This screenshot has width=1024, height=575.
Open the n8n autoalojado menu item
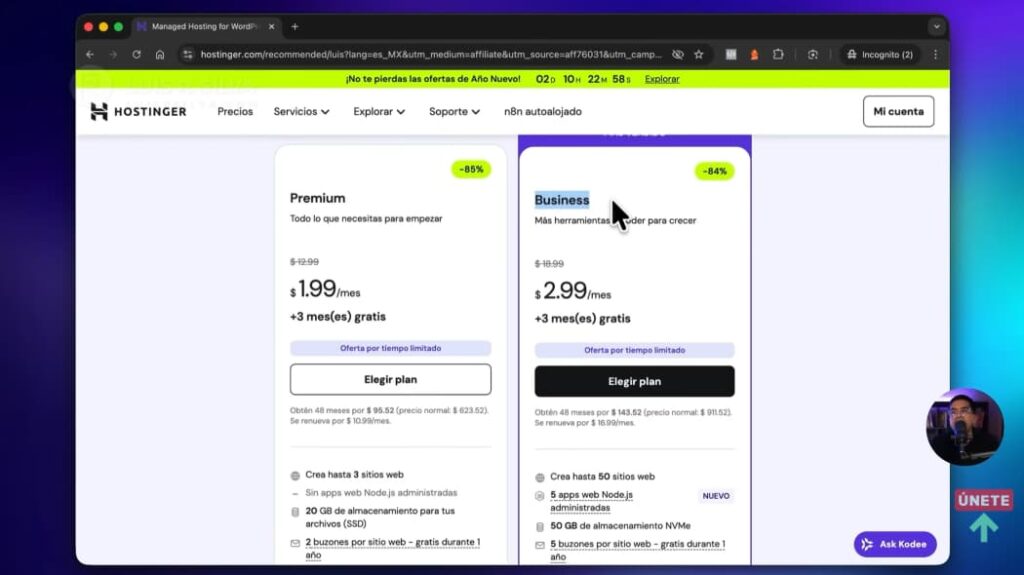543,112
